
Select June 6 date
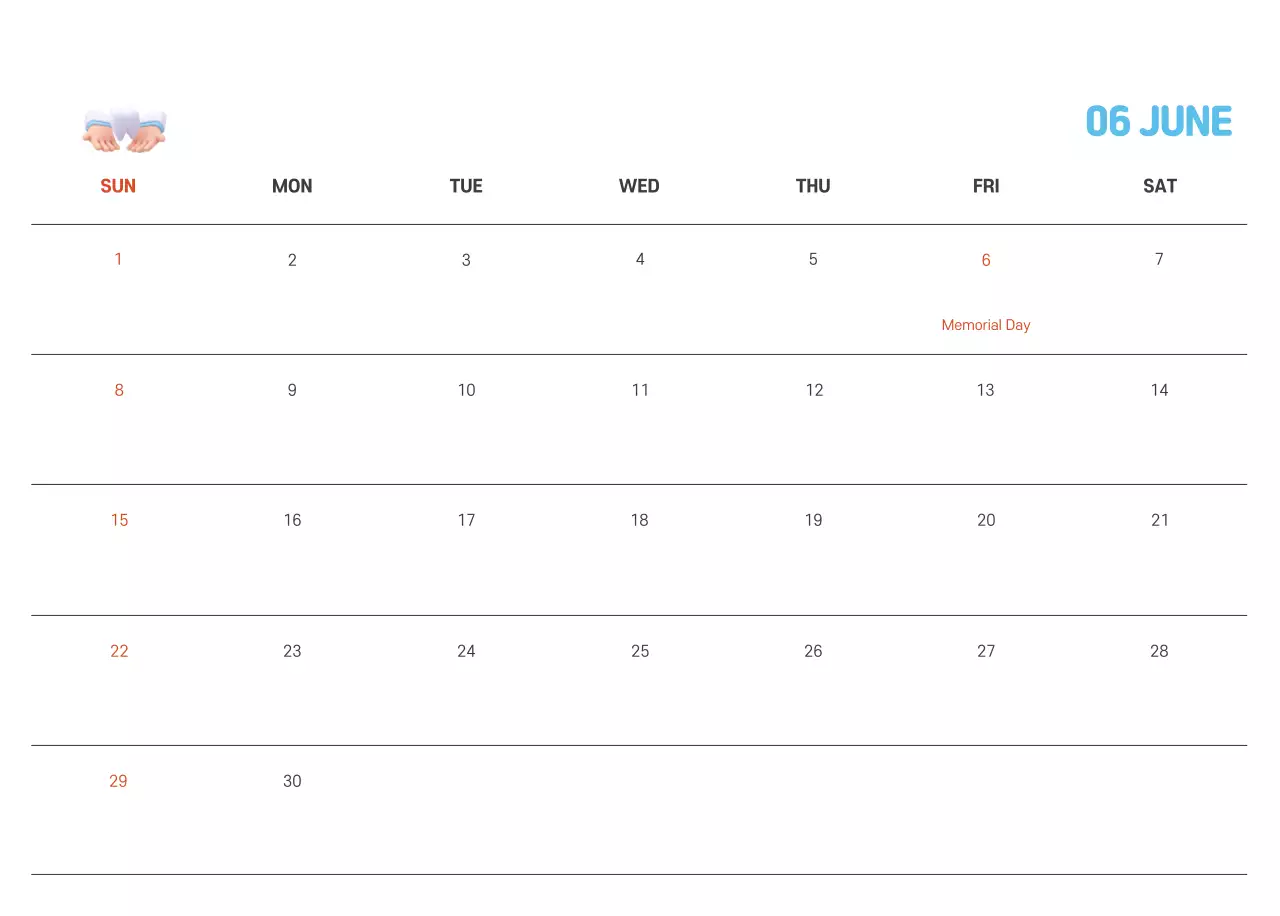click(x=985, y=260)
